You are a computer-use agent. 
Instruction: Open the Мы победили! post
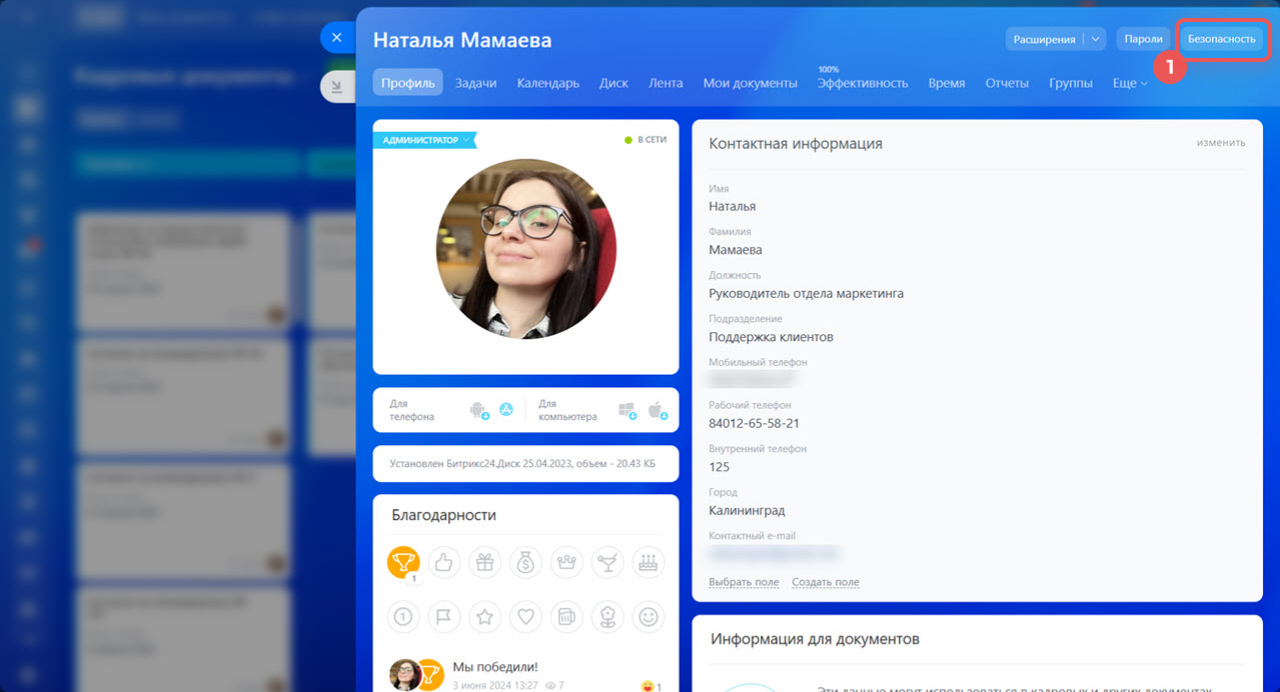click(495, 667)
